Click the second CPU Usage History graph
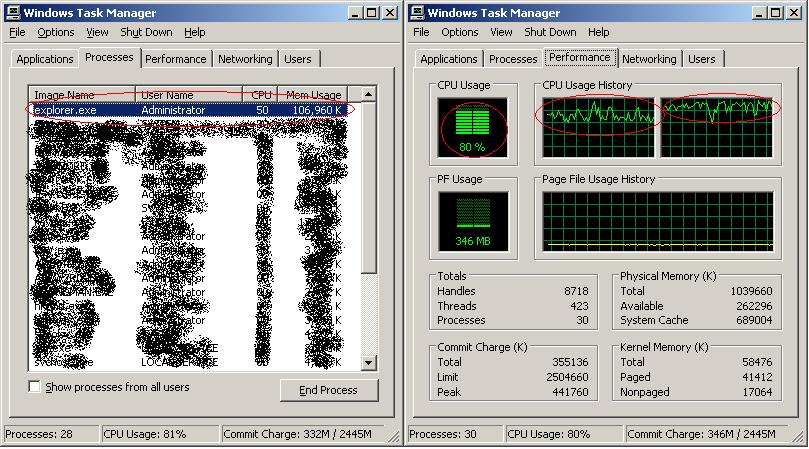This screenshot has width=809, height=449. coord(717,127)
